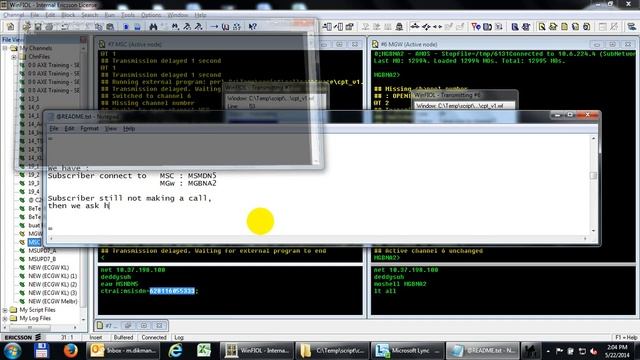Click the MSC command line with ctral:msisdn

(149, 291)
